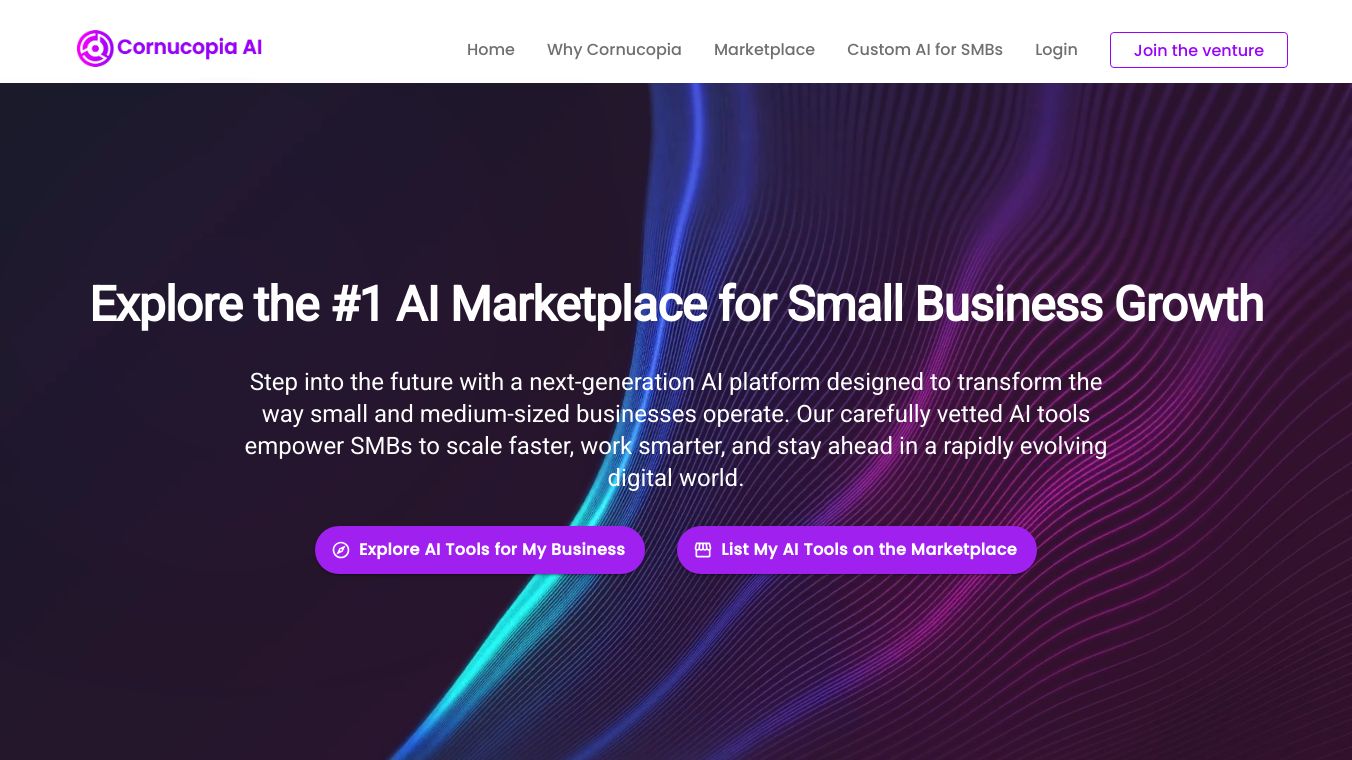
Task: Go to the Home page
Action: [490, 50]
